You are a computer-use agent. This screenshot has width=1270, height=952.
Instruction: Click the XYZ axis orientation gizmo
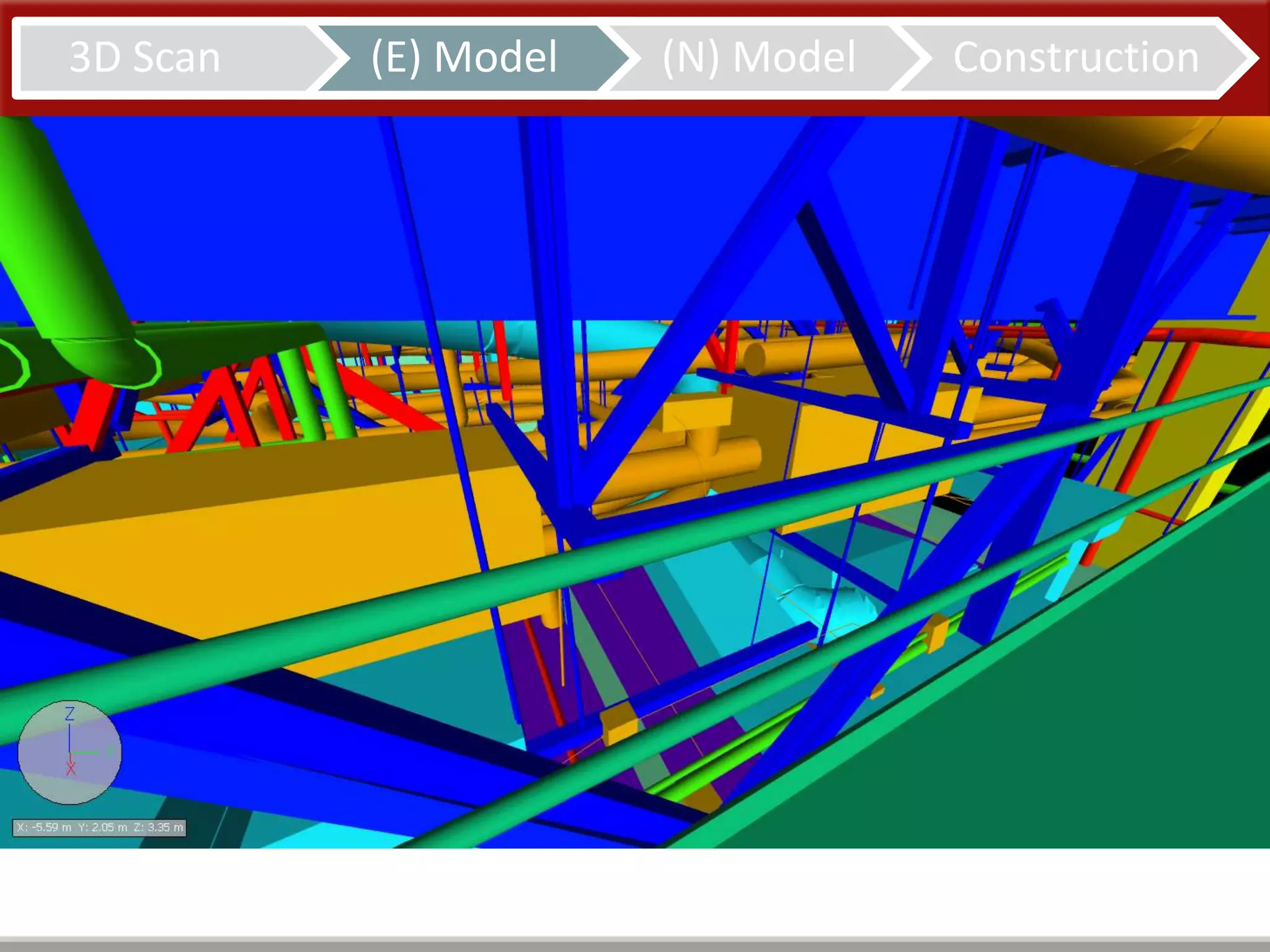coord(69,752)
